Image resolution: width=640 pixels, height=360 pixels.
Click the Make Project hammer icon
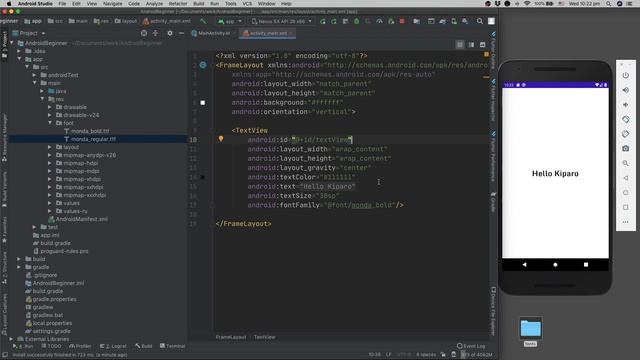[x=203, y=21]
